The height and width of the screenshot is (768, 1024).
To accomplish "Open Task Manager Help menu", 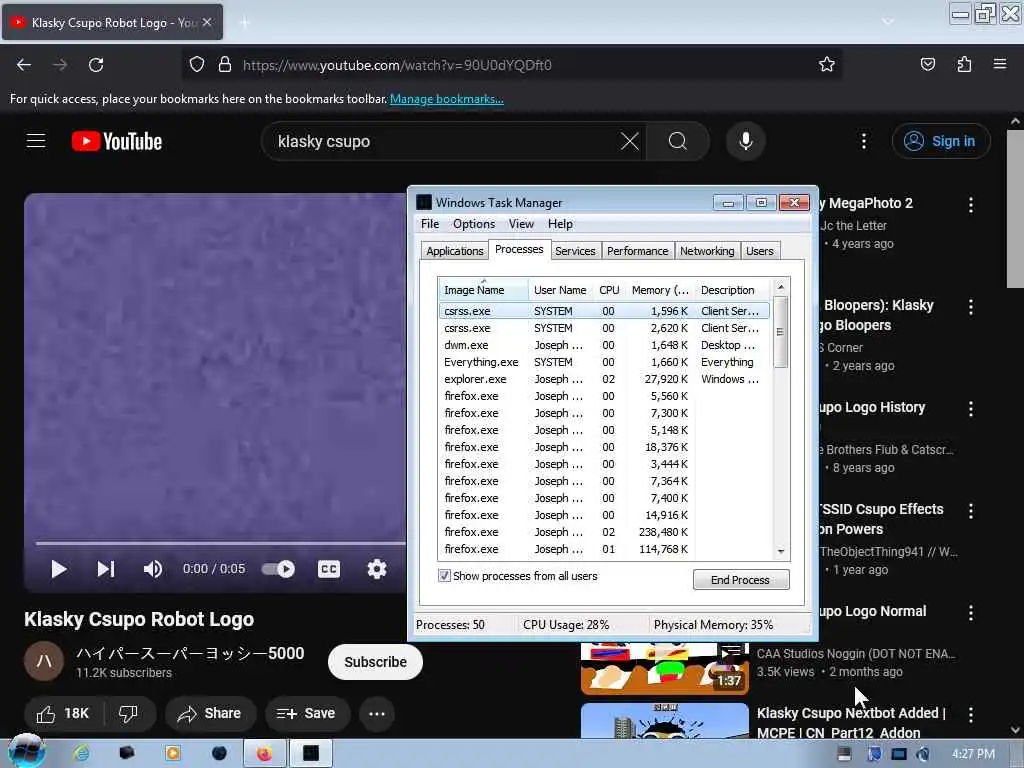I will pos(560,224).
